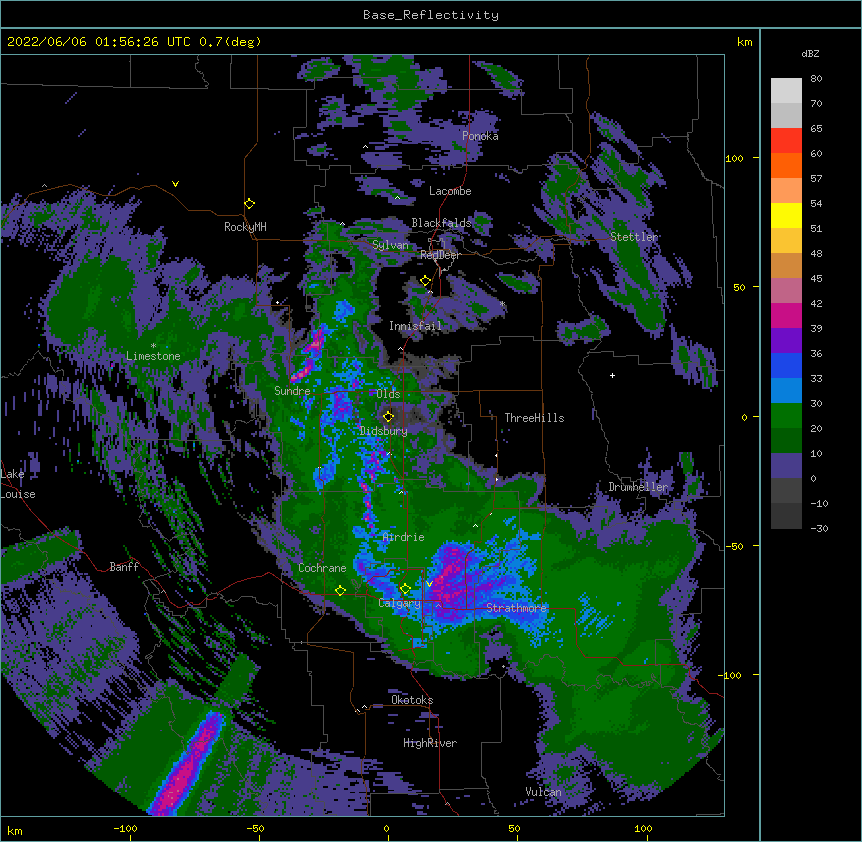
Task: Click the orange legend swatch between 60 and 57
Action: [x=786, y=165]
